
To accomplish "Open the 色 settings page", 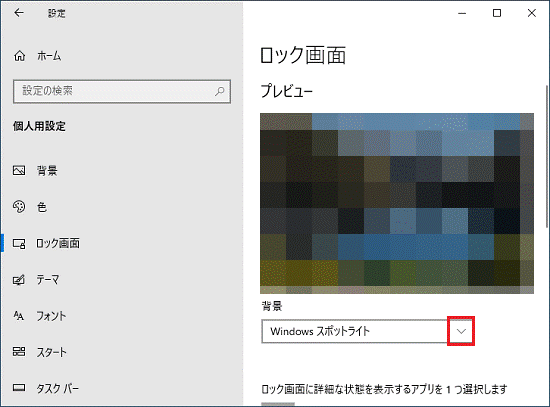I will coord(42,207).
